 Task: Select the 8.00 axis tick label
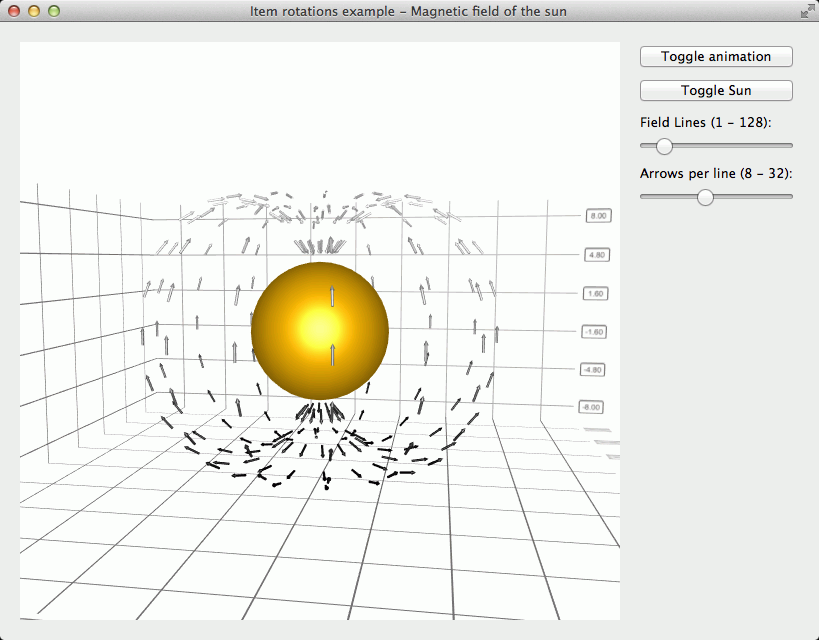point(597,215)
